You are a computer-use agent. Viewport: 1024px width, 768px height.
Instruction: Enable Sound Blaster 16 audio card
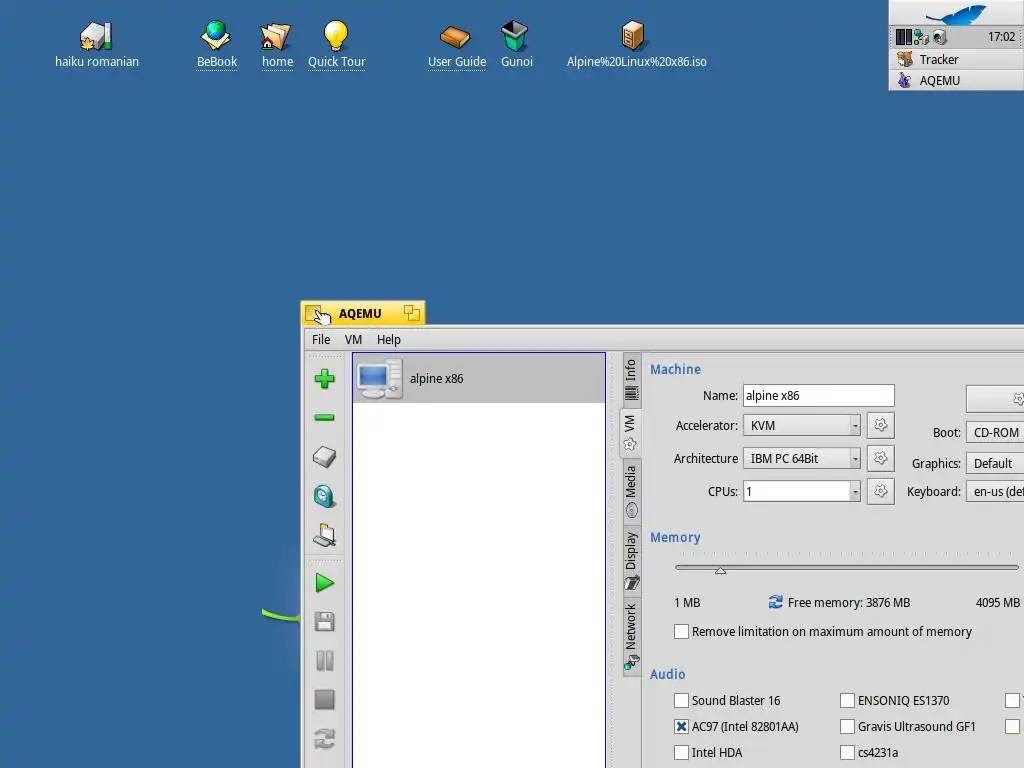coord(681,701)
